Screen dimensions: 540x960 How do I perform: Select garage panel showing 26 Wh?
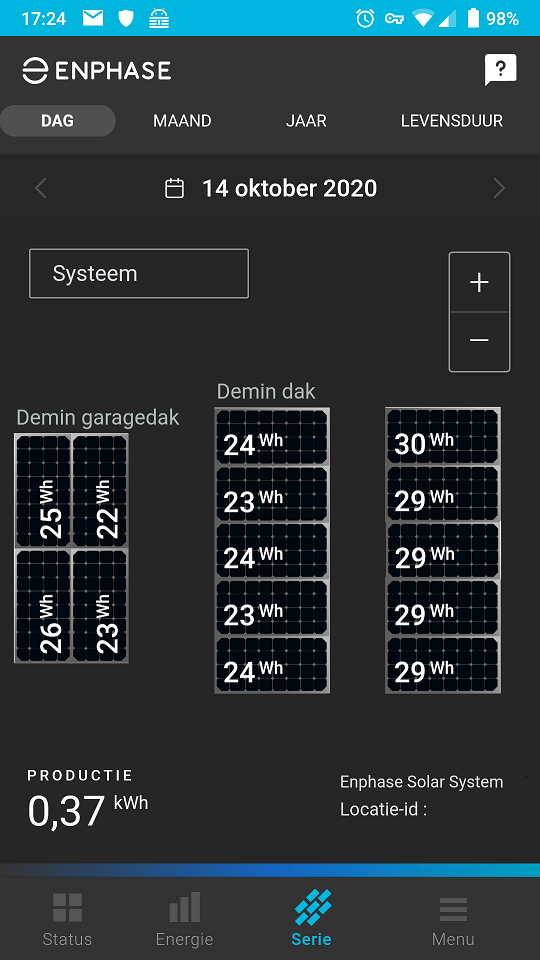(43, 606)
